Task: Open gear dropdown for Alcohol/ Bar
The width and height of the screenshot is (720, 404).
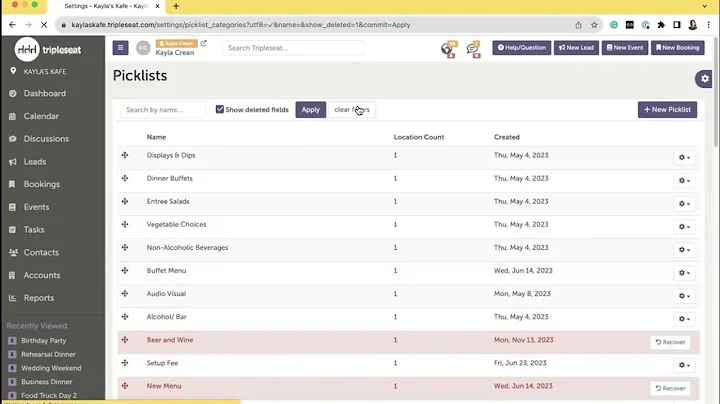Action: [x=684, y=319]
